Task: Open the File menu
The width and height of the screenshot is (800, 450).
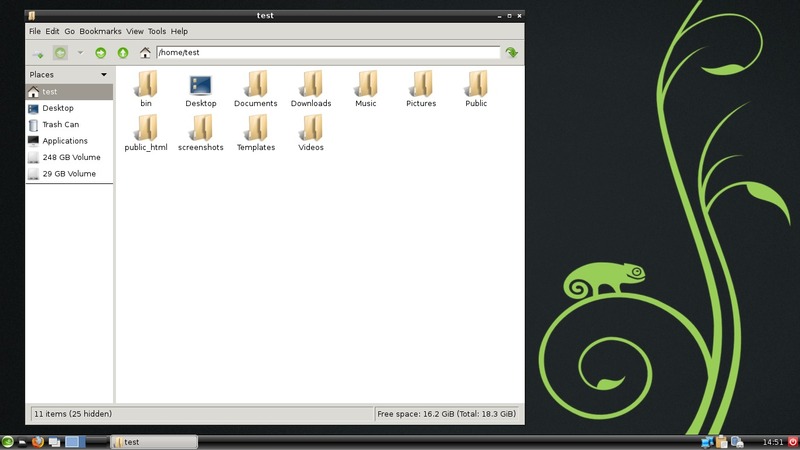Action: (x=35, y=31)
